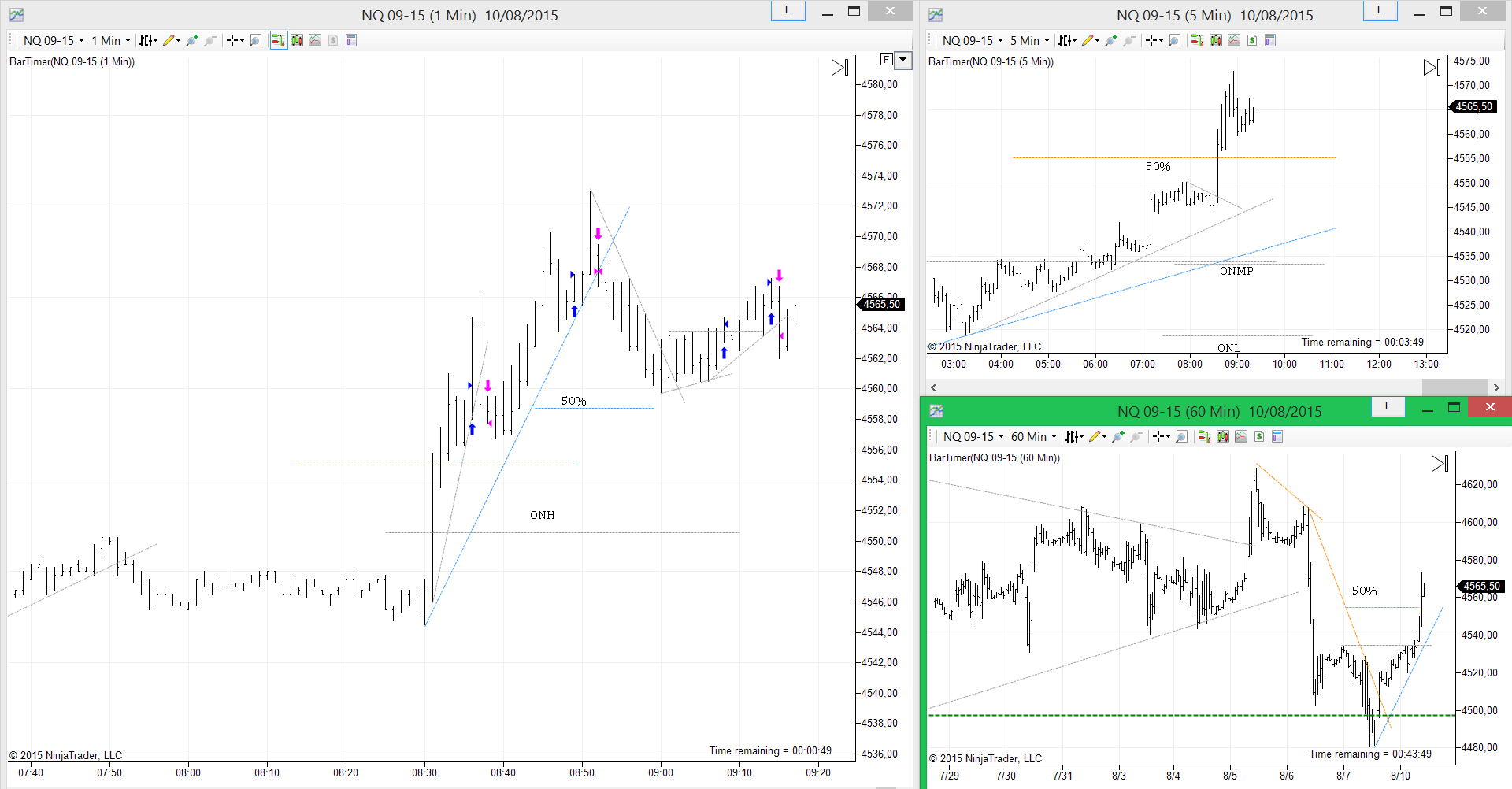Open crosshair cursor dropdown in 60 Min chart
1512x789 pixels.
[x=1161, y=436]
